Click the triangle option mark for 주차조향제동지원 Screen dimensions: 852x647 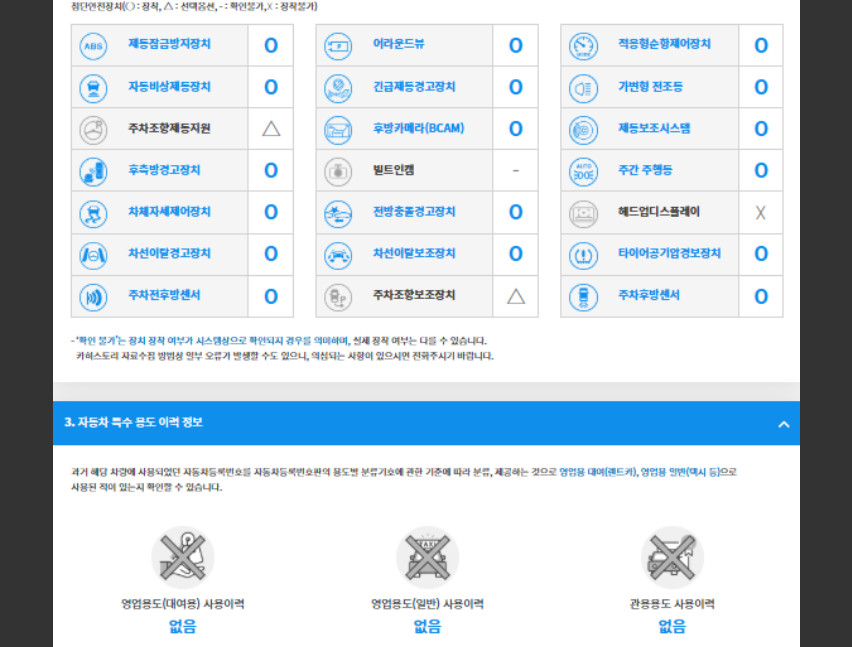click(271, 129)
